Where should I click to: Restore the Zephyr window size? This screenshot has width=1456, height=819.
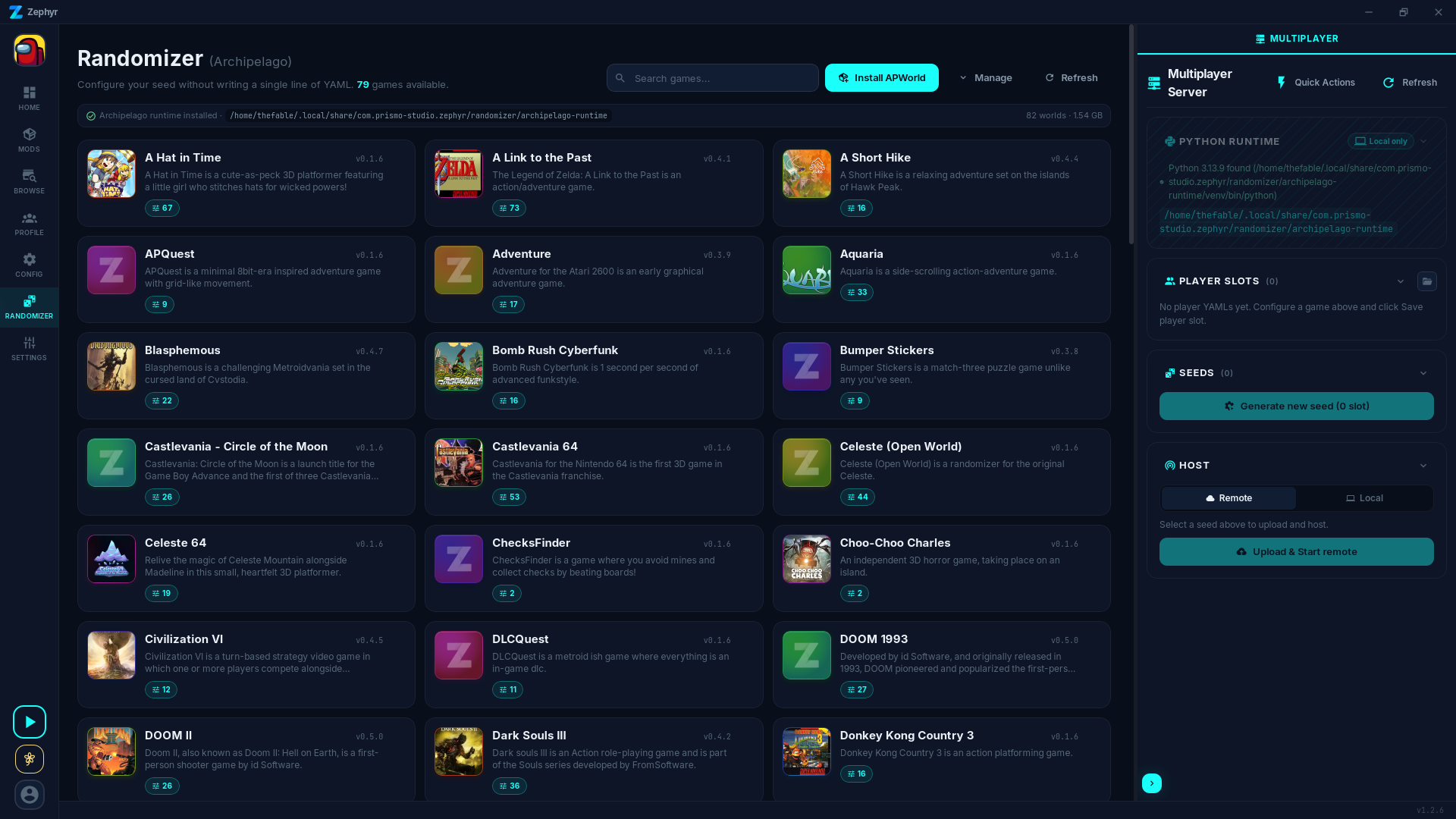click(1404, 12)
